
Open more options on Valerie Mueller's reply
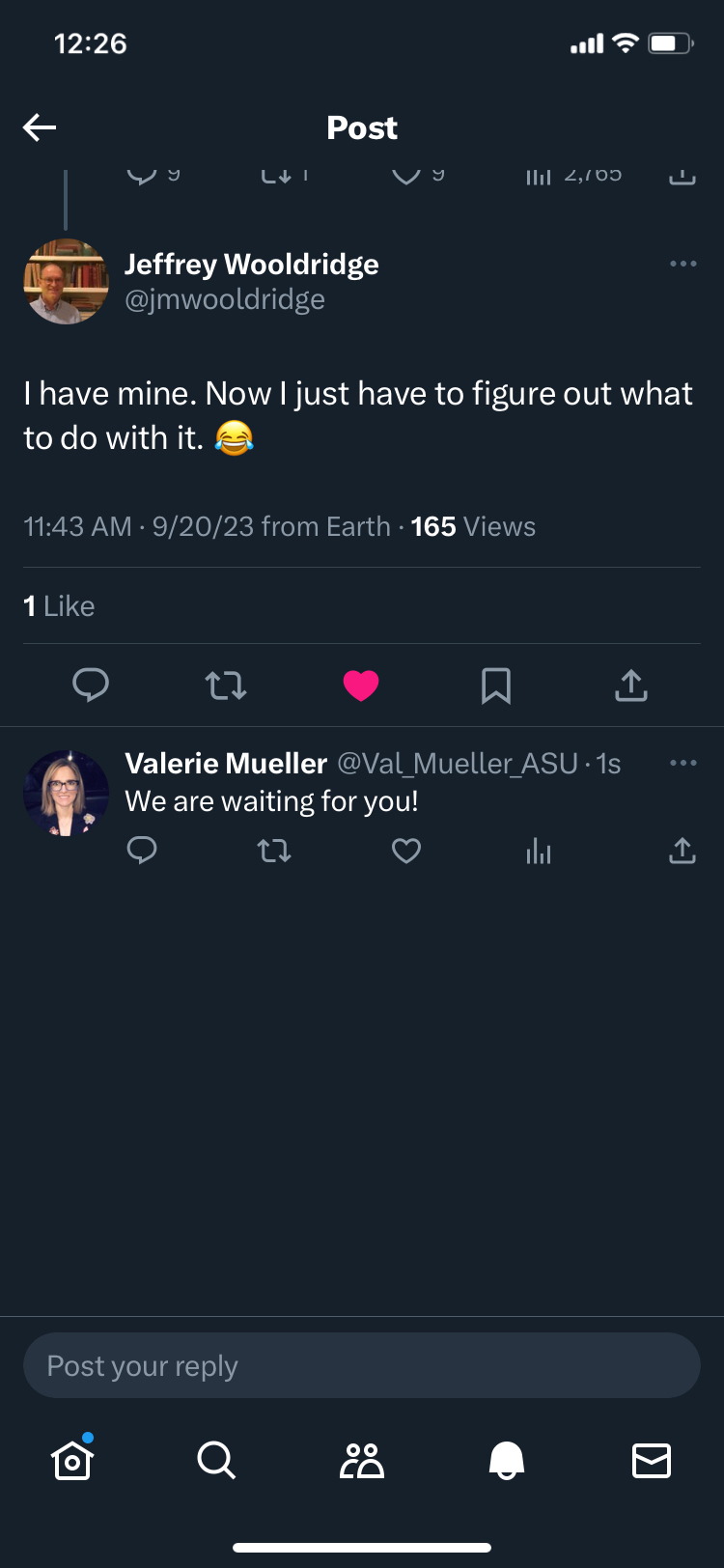click(682, 763)
